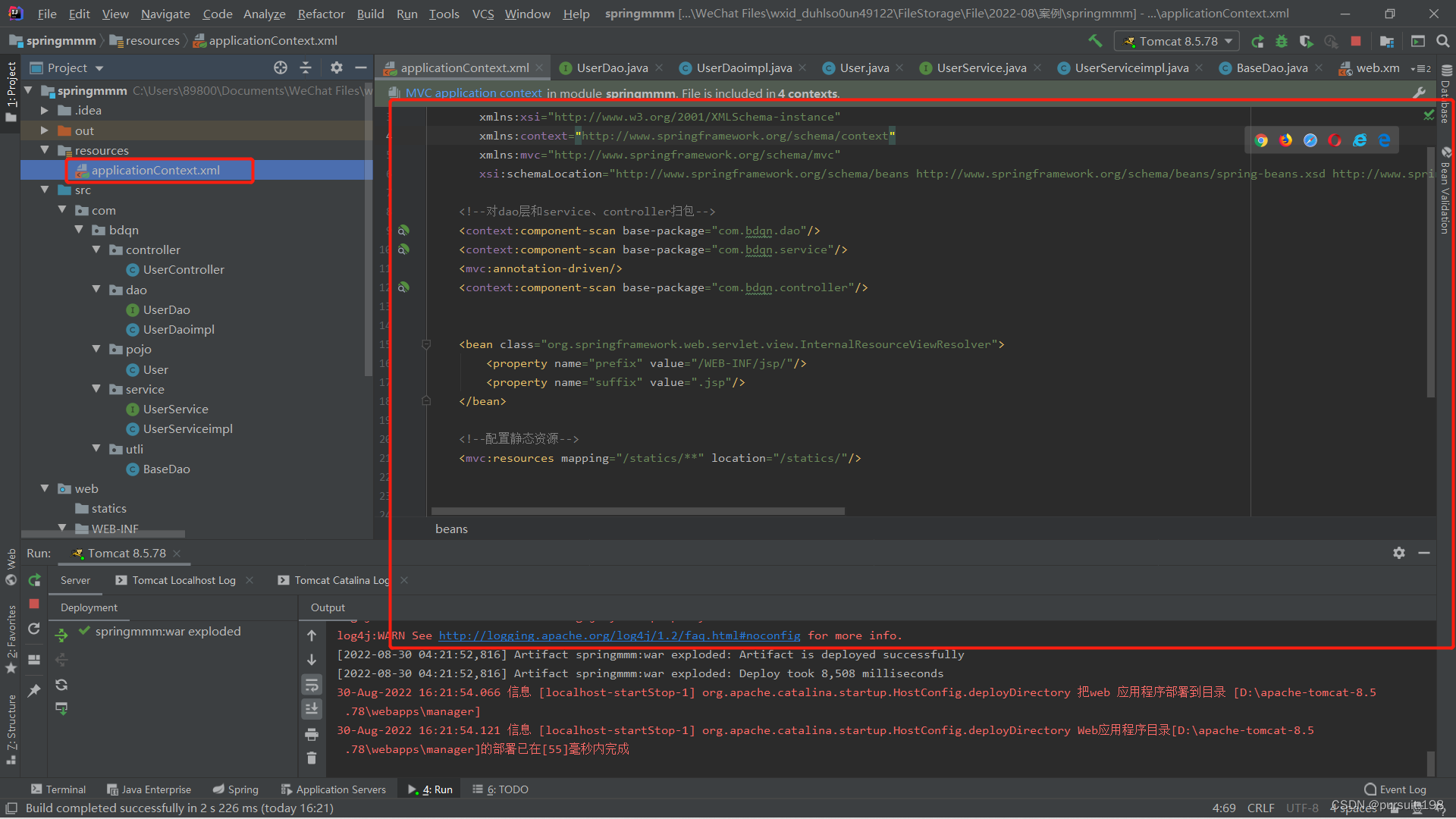Screen dimensions: 1456x819
Task: Open in Firefox browser icon
Action: tap(1285, 140)
